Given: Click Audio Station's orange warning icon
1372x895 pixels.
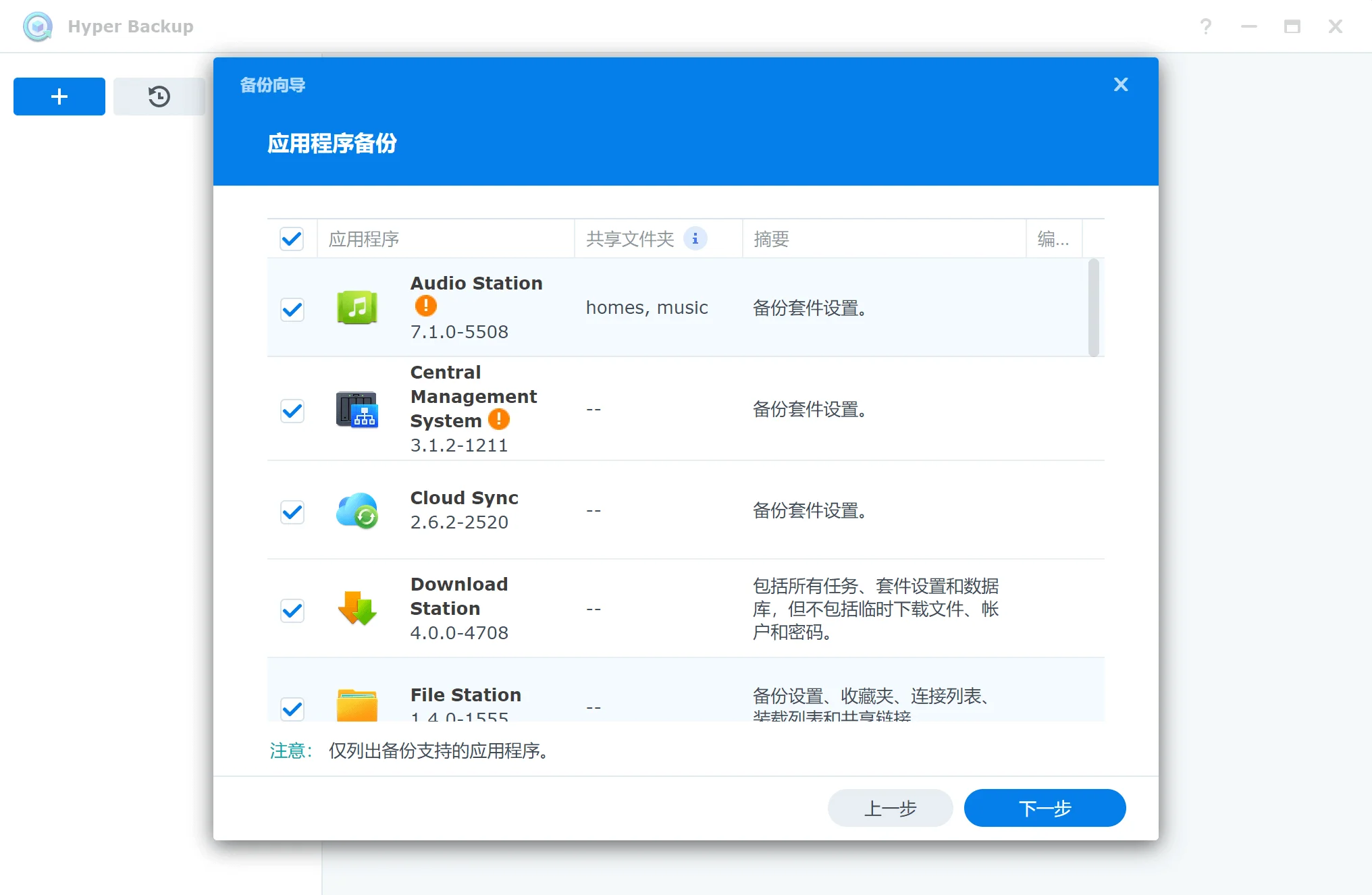Looking at the screenshot, I should click(425, 306).
